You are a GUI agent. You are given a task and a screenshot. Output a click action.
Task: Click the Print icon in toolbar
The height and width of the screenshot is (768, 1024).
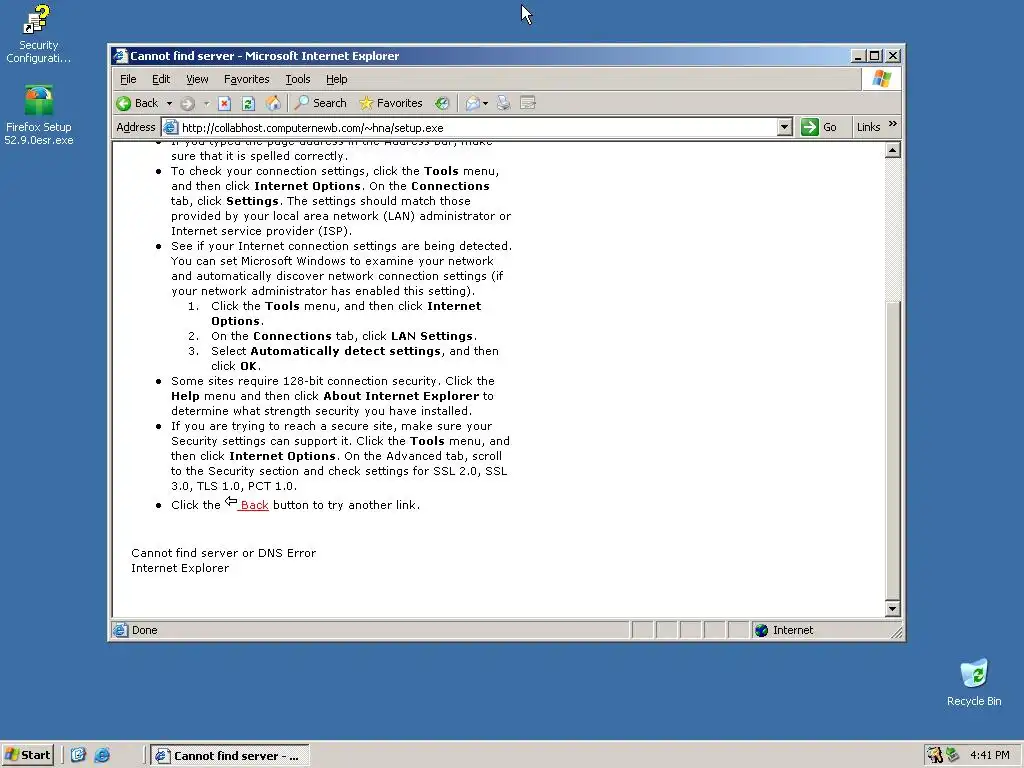coord(504,103)
